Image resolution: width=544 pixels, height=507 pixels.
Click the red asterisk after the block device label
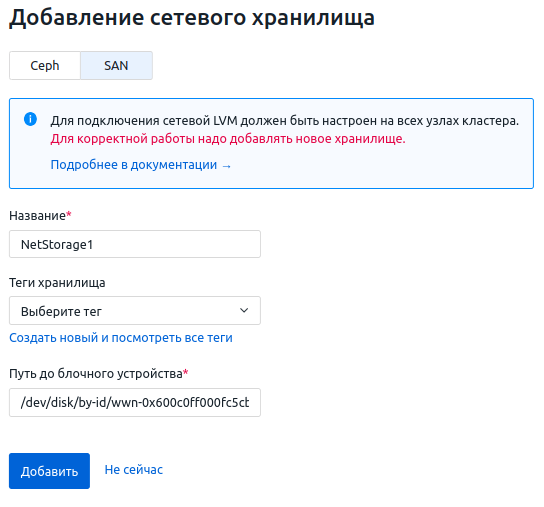click(x=186, y=372)
